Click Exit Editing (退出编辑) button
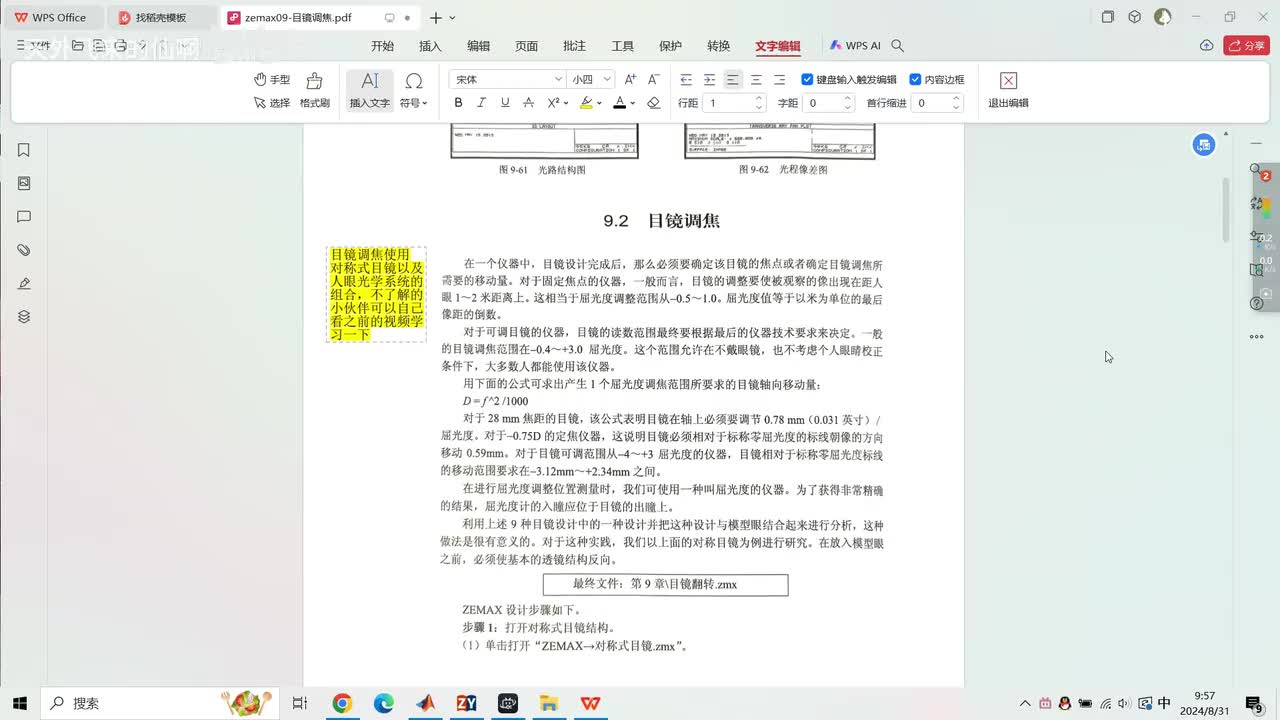The height and width of the screenshot is (720, 1280). 1008,90
